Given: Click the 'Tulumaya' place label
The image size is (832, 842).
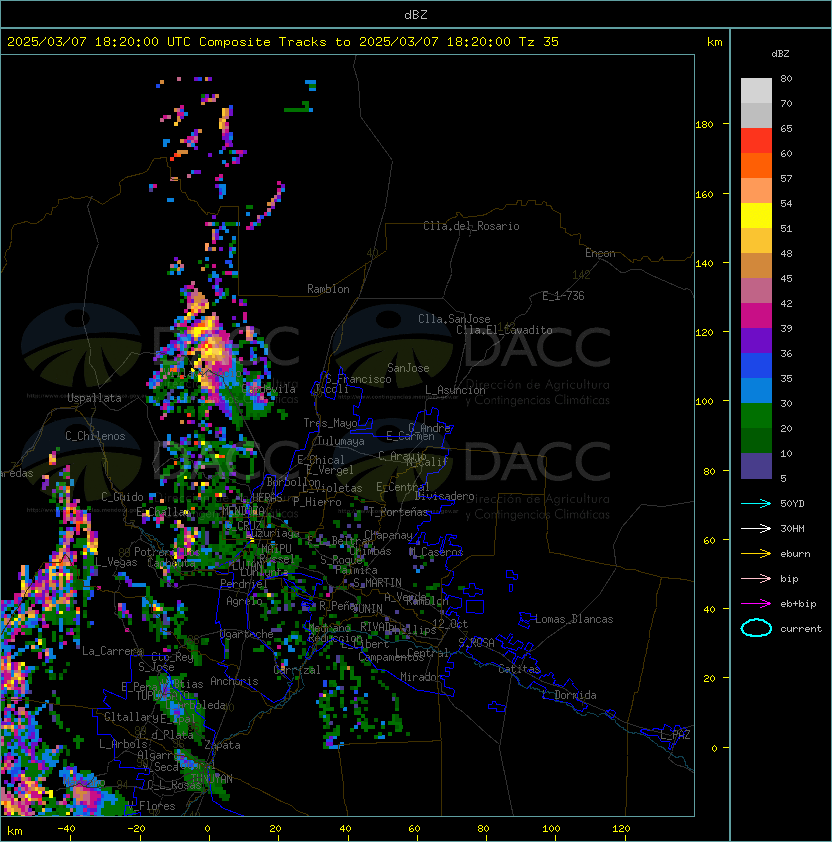Looking at the screenshot, I should point(341,441).
